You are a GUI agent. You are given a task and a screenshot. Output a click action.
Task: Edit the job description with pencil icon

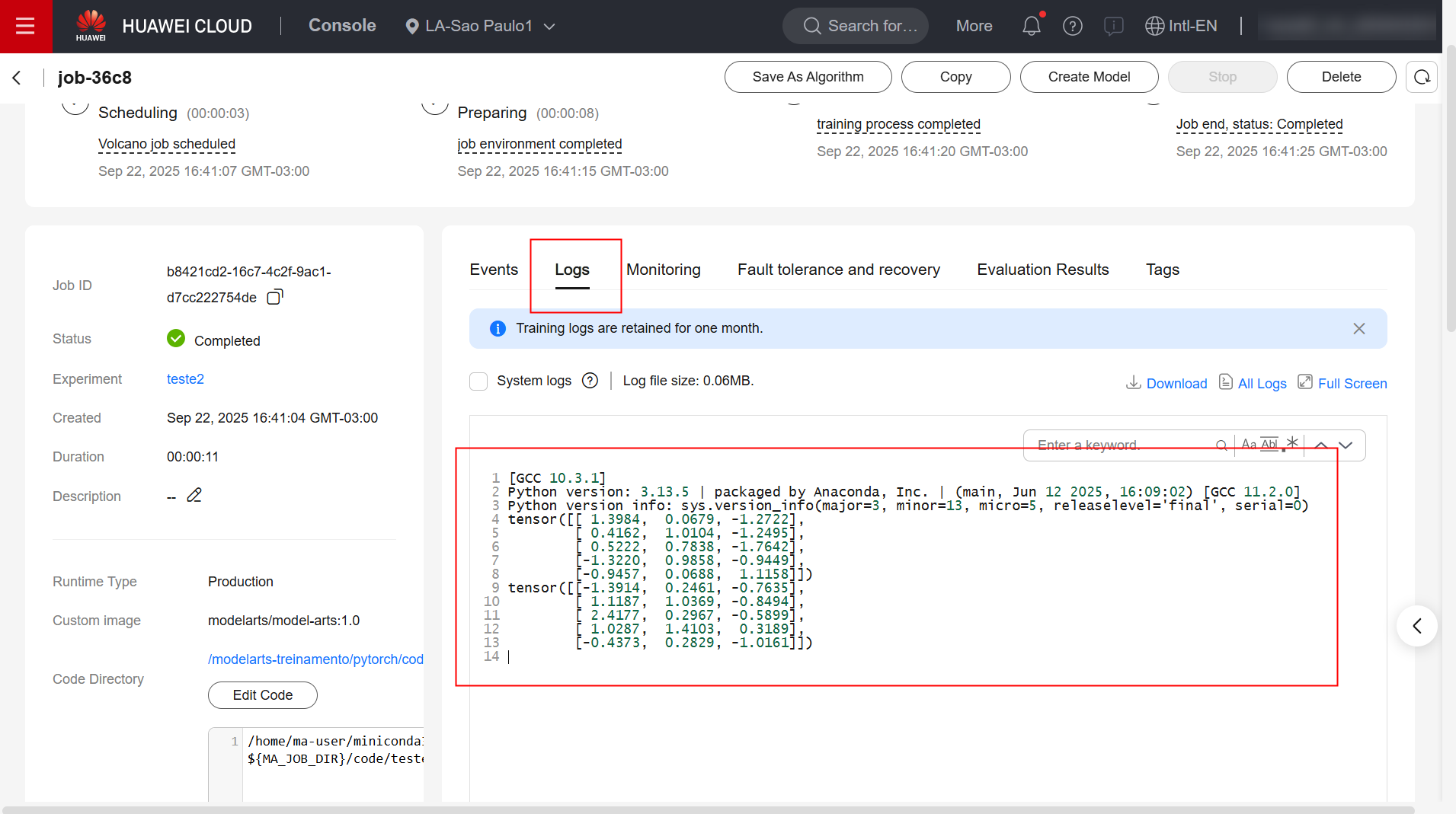click(x=194, y=496)
